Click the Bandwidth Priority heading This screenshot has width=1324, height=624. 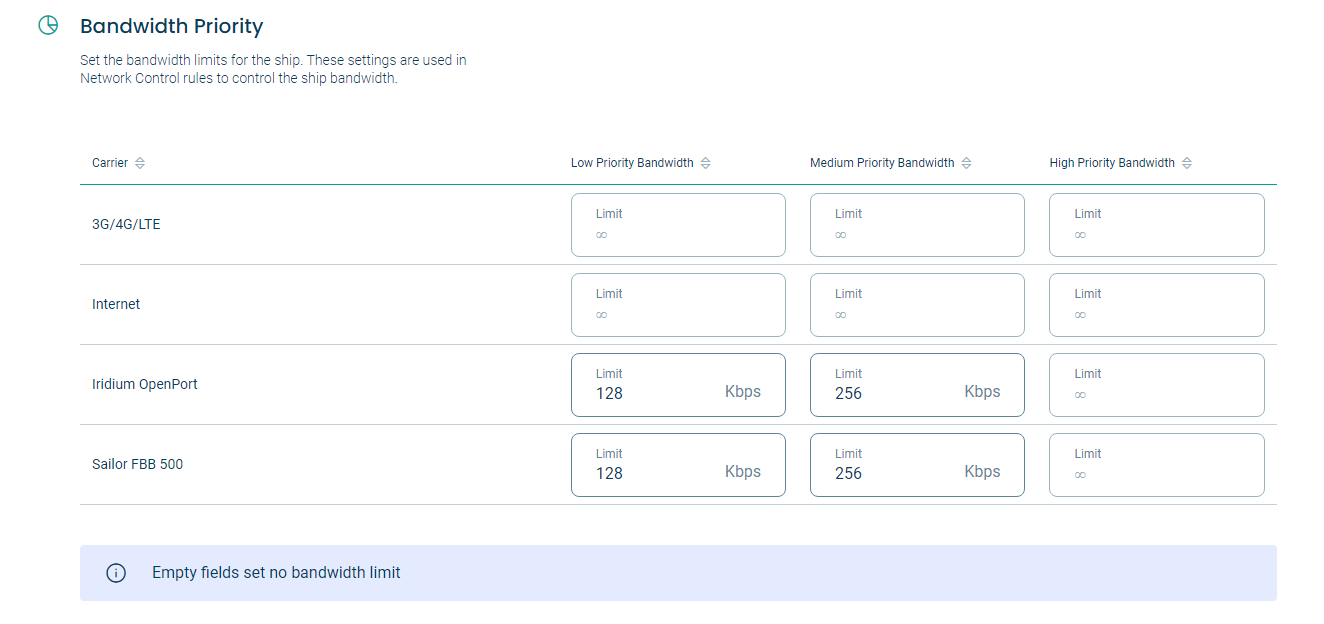pos(172,27)
